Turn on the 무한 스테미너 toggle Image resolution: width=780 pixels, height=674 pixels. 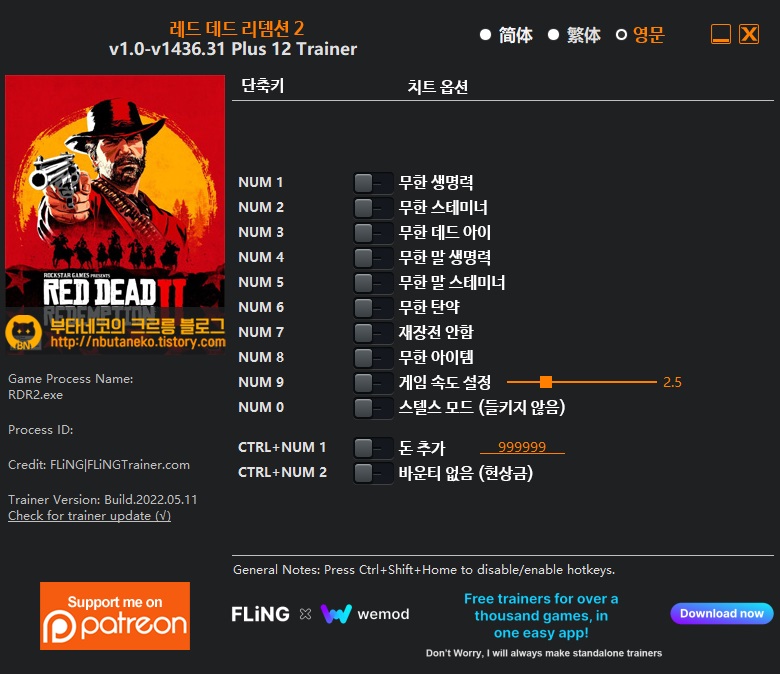373,208
